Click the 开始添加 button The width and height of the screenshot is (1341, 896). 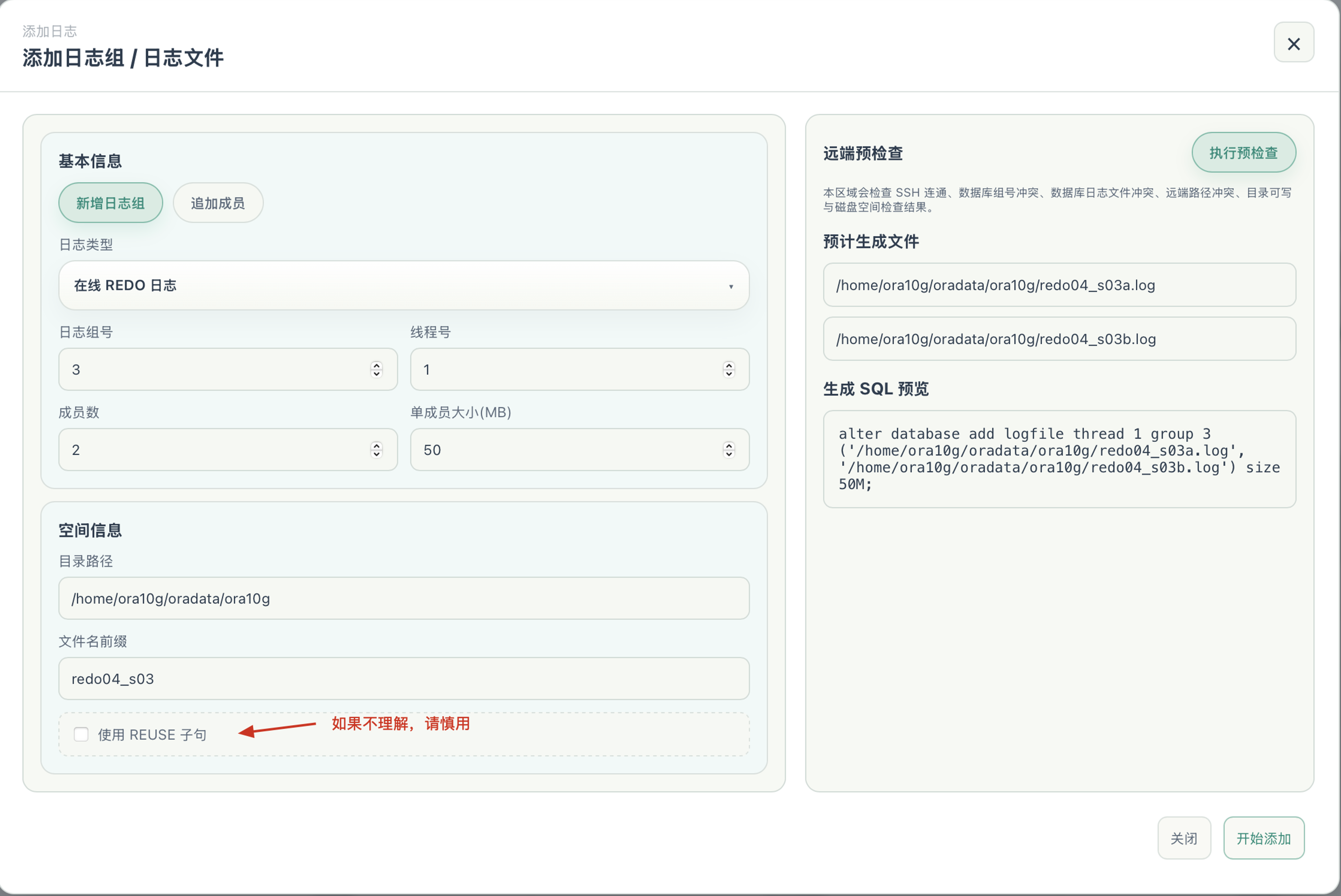1263,838
